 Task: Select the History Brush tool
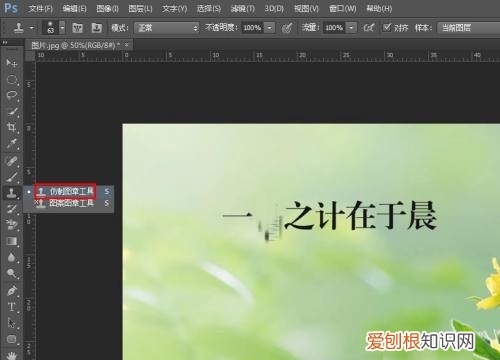(x=12, y=209)
